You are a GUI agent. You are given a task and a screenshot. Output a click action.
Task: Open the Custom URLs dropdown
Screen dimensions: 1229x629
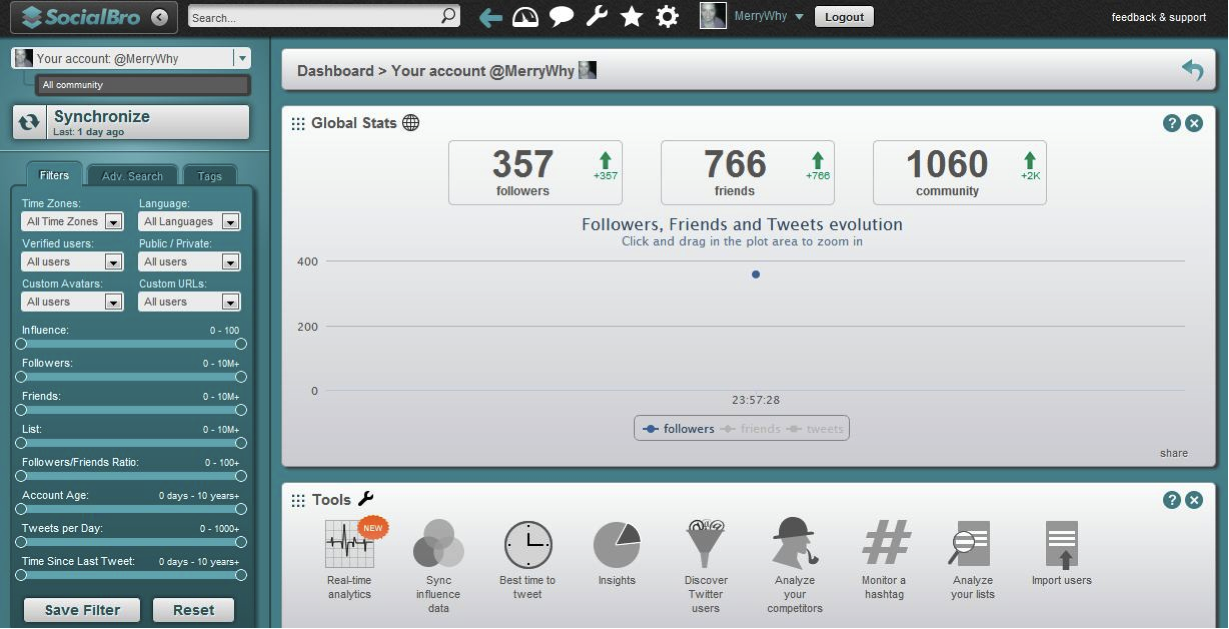tap(189, 302)
